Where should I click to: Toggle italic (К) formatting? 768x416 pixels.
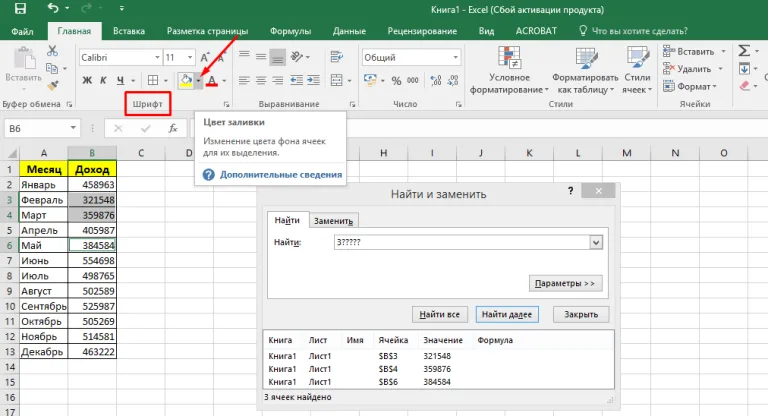point(103,80)
